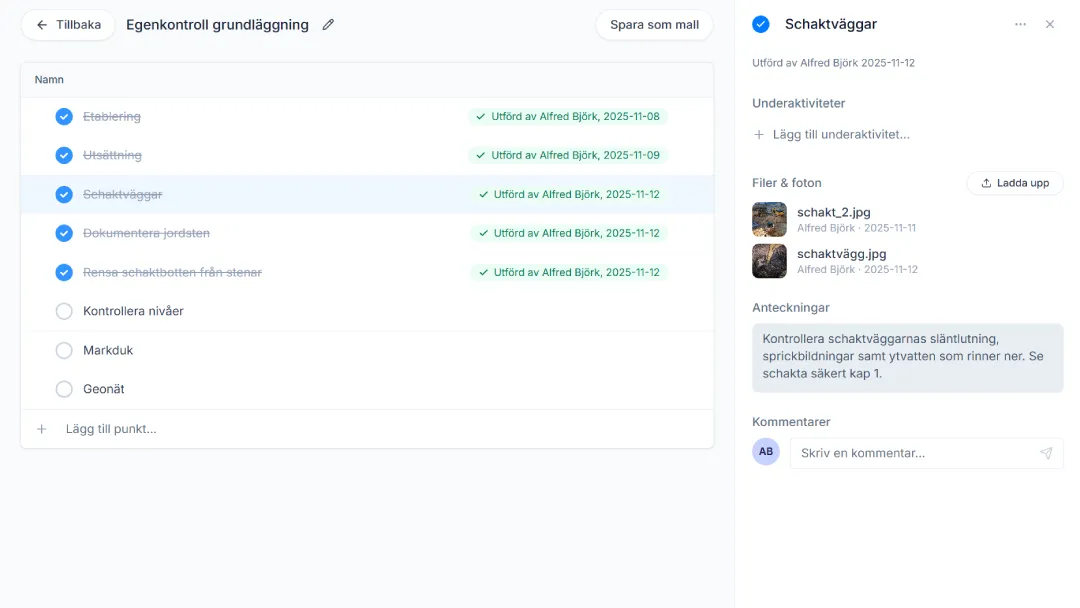
Task: Click the Skriv en kommentar input field
Action: point(914,453)
